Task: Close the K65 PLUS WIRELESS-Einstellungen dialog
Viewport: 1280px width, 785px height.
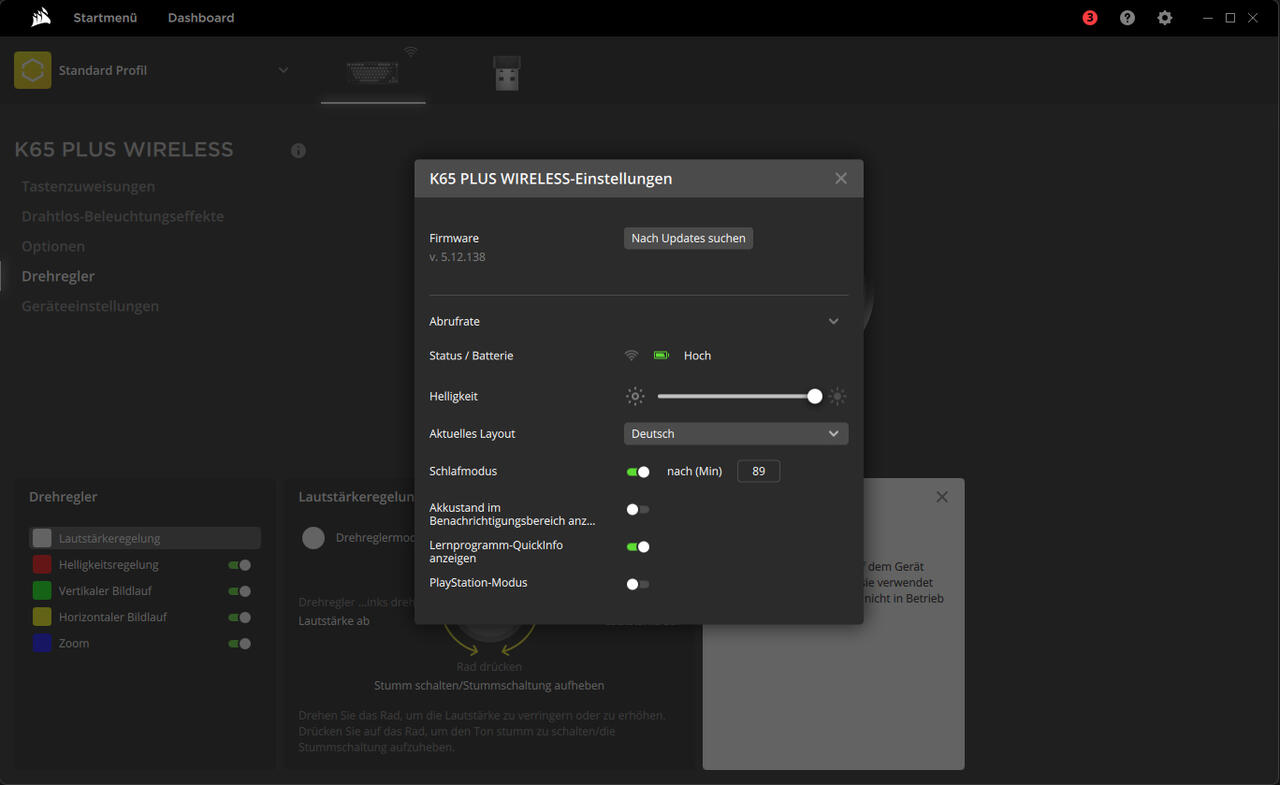Action: click(x=841, y=178)
